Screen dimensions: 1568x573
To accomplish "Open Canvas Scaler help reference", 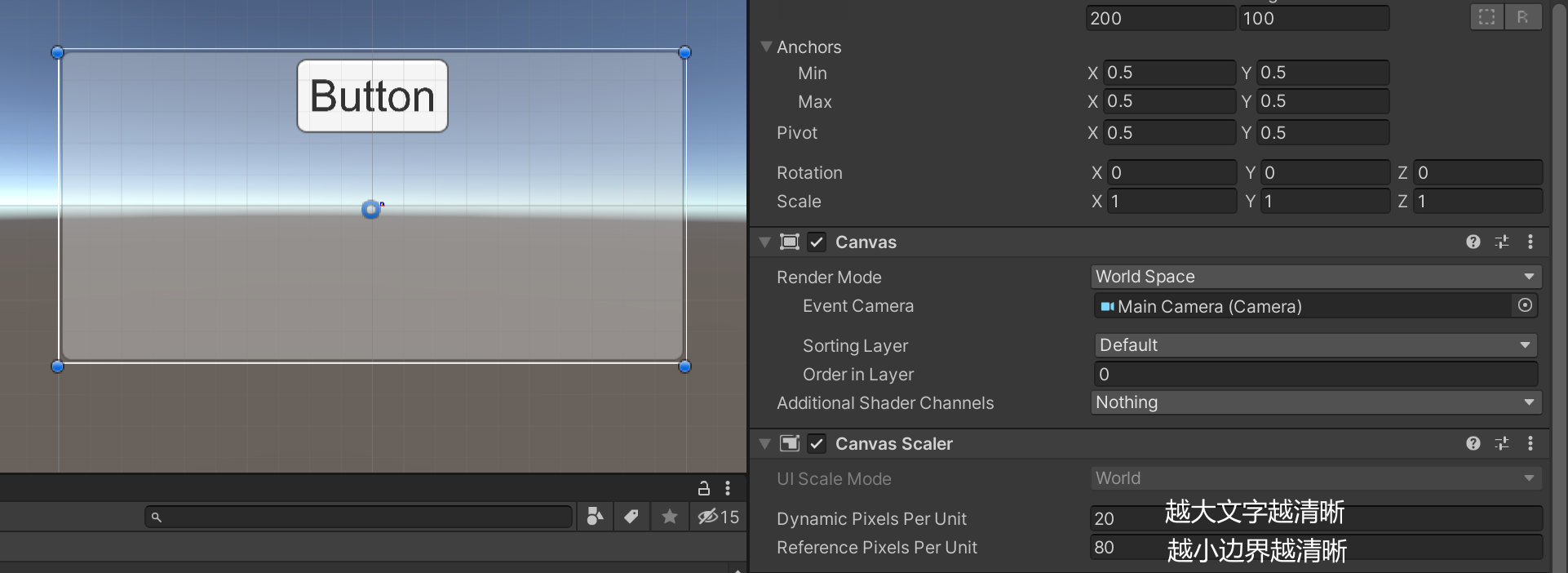I will (x=1473, y=443).
